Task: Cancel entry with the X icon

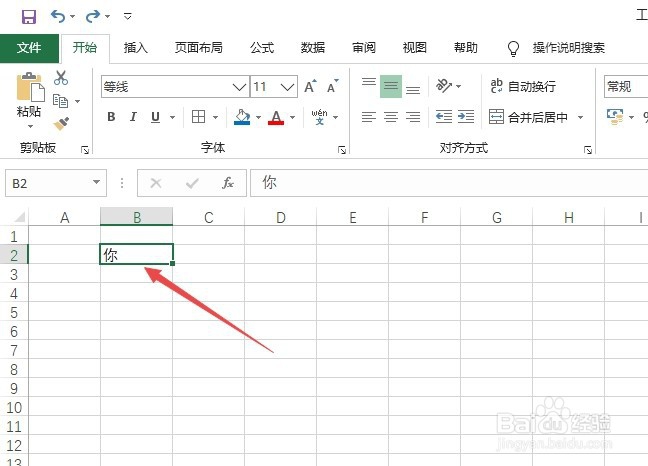Action: (156, 183)
